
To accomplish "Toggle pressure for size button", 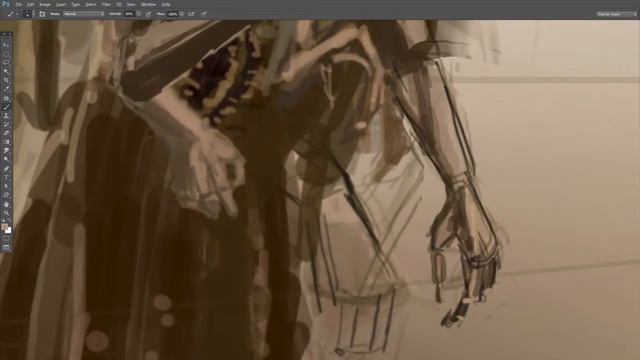I will [204, 14].
